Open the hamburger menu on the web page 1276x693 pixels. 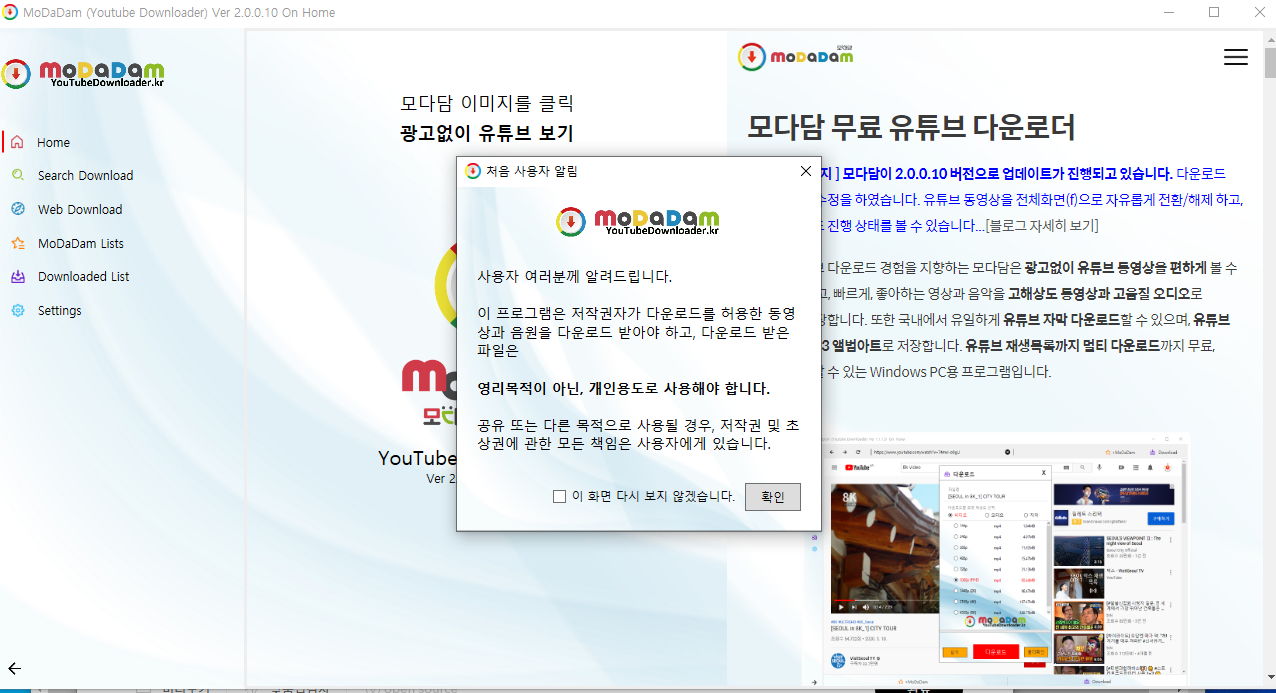point(1236,57)
